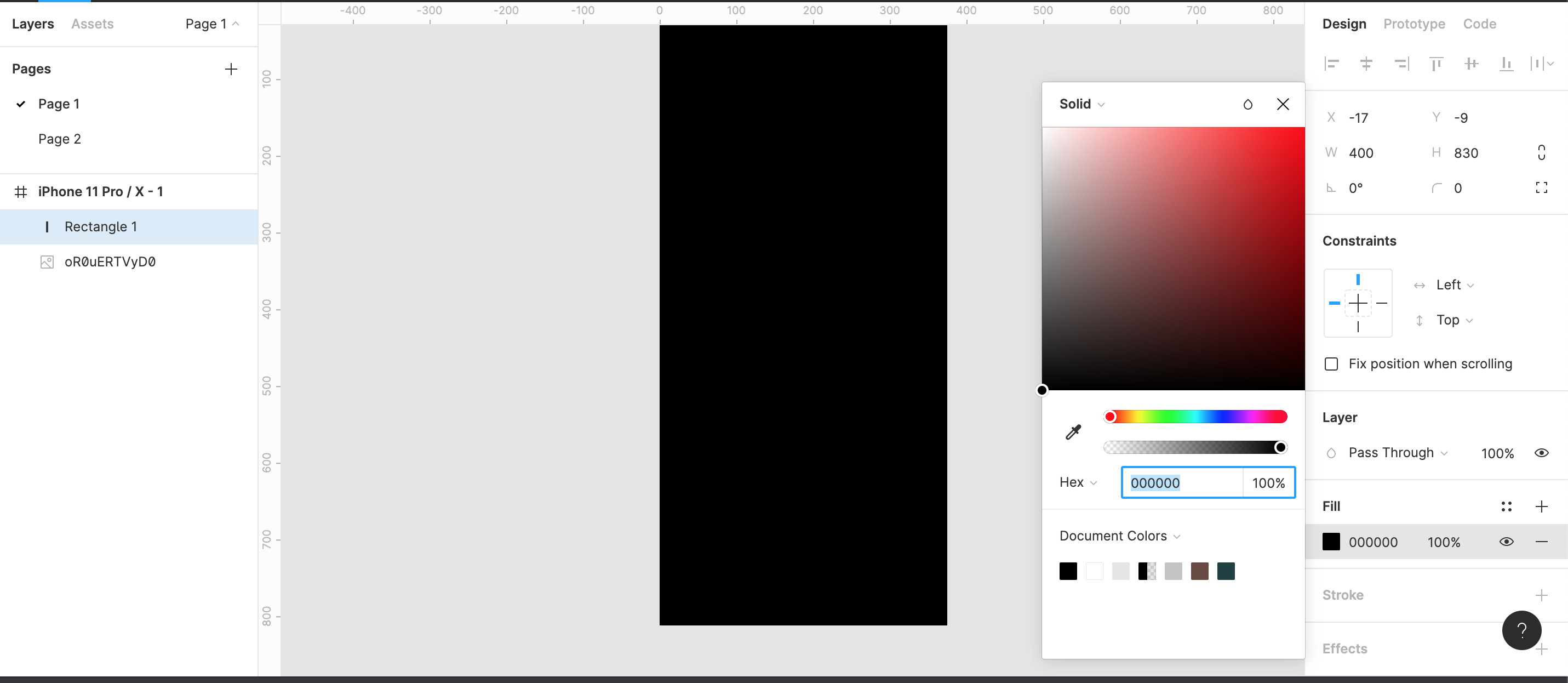Click the Hex color value input field
The height and width of the screenshot is (683, 1568).
pyautogui.click(x=1181, y=483)
